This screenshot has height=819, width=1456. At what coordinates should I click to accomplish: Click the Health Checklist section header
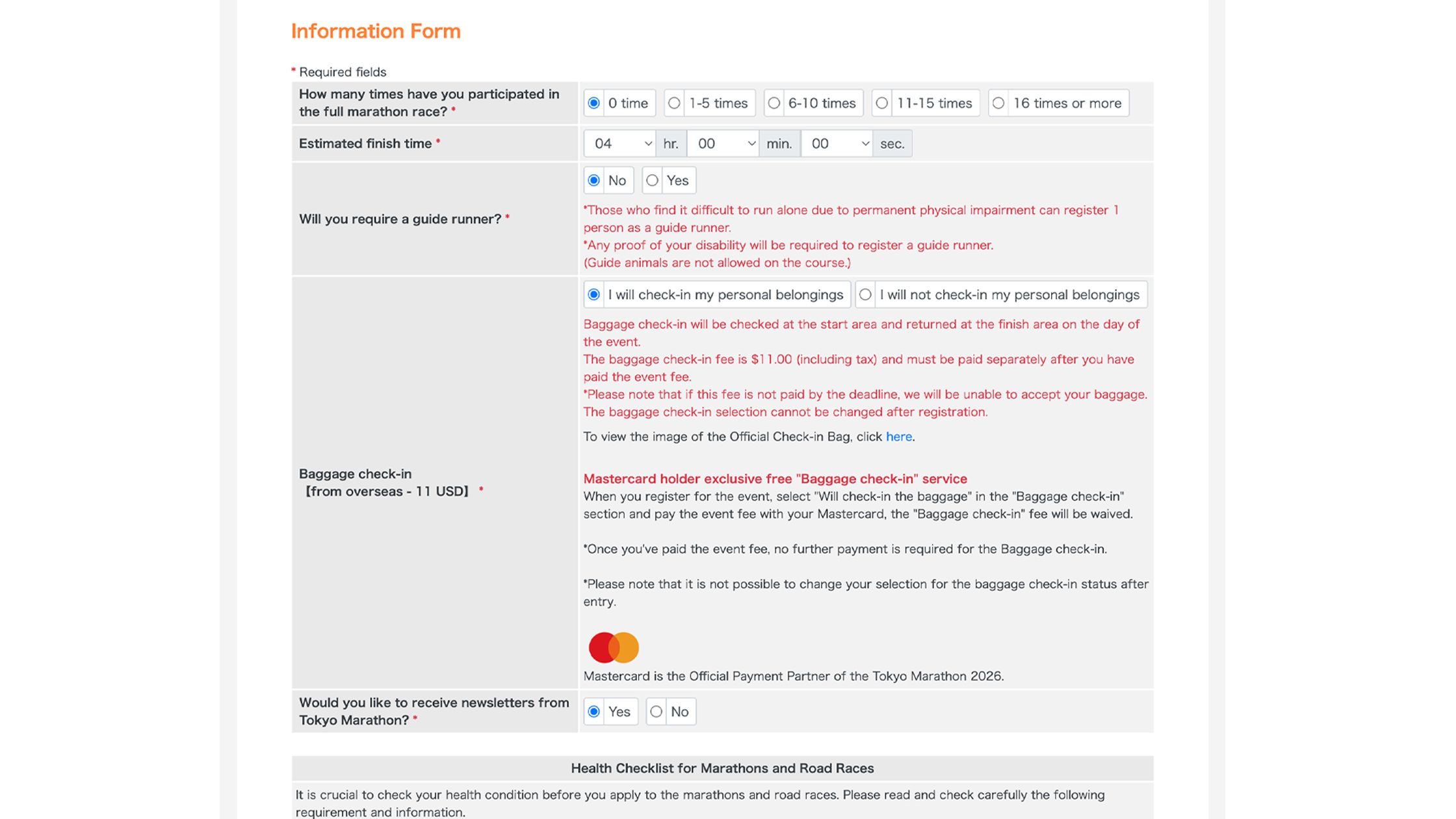[x=721, y=768]
